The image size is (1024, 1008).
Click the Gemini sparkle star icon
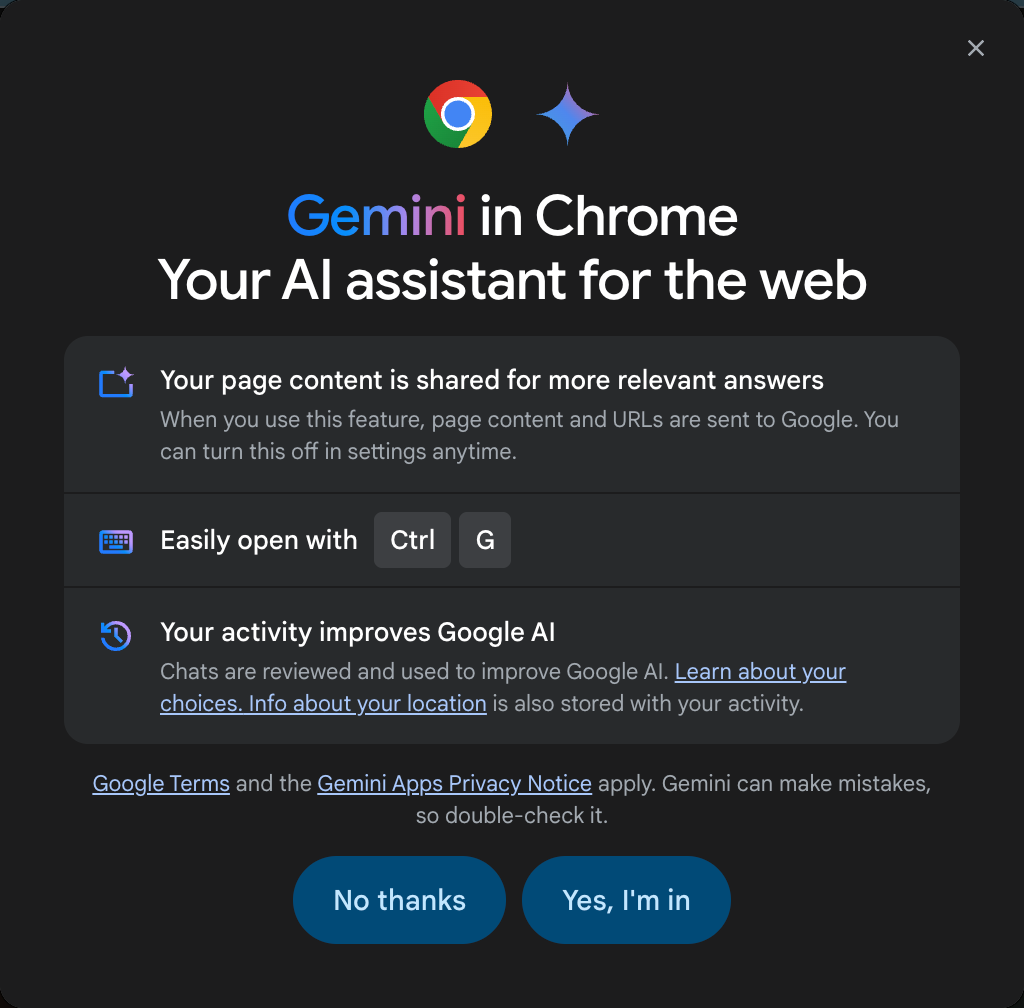[568, 114]
